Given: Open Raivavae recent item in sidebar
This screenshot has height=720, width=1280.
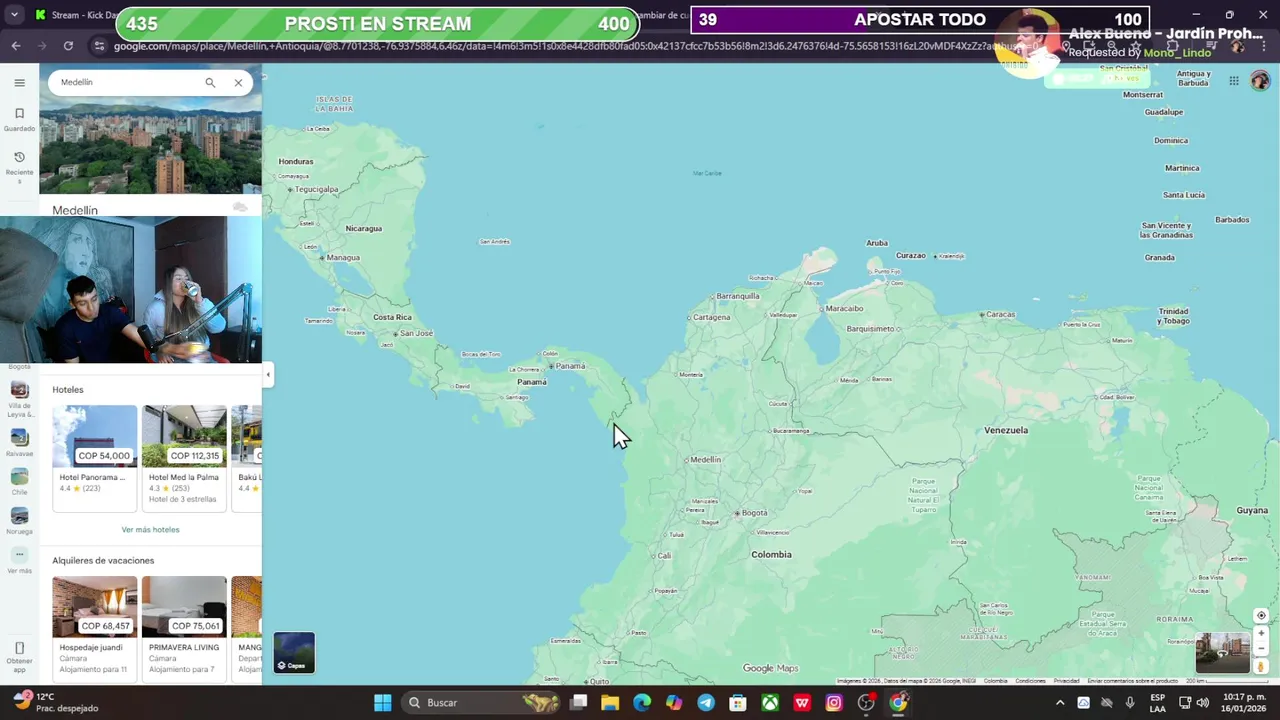Looking at the screenshot, I should click(x=19, y=443).
